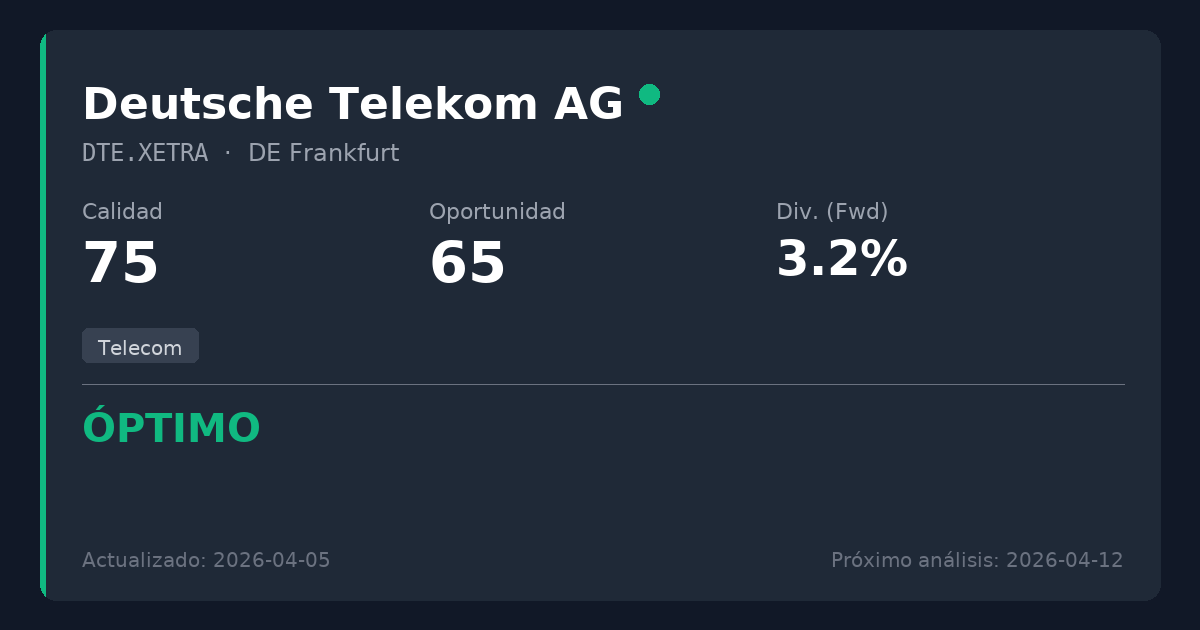Select the Oportunidad score value 65
Image resolution: width=1200 pixels, height=630 pixels.
coord(467,264)
